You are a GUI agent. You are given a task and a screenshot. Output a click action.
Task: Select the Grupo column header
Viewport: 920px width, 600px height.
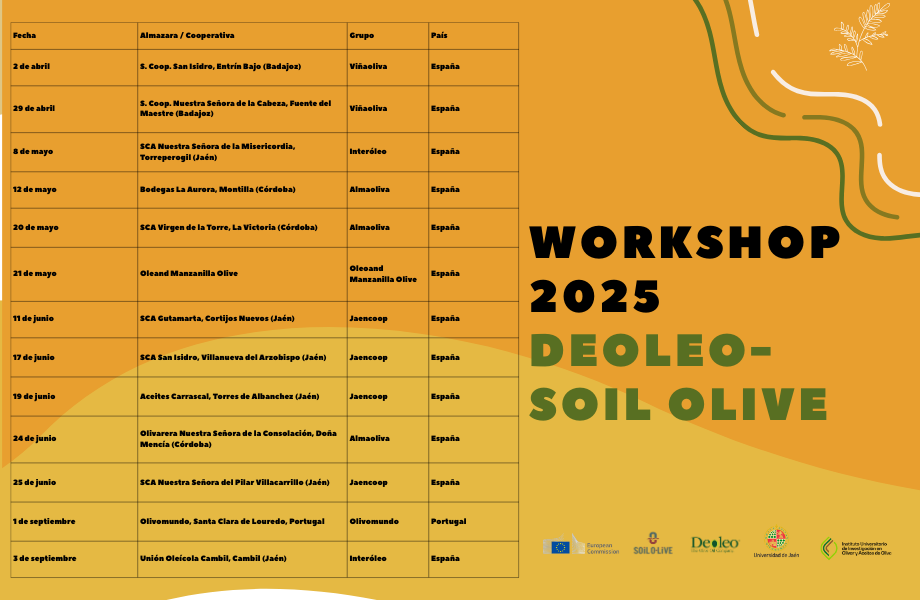point(361,35)
